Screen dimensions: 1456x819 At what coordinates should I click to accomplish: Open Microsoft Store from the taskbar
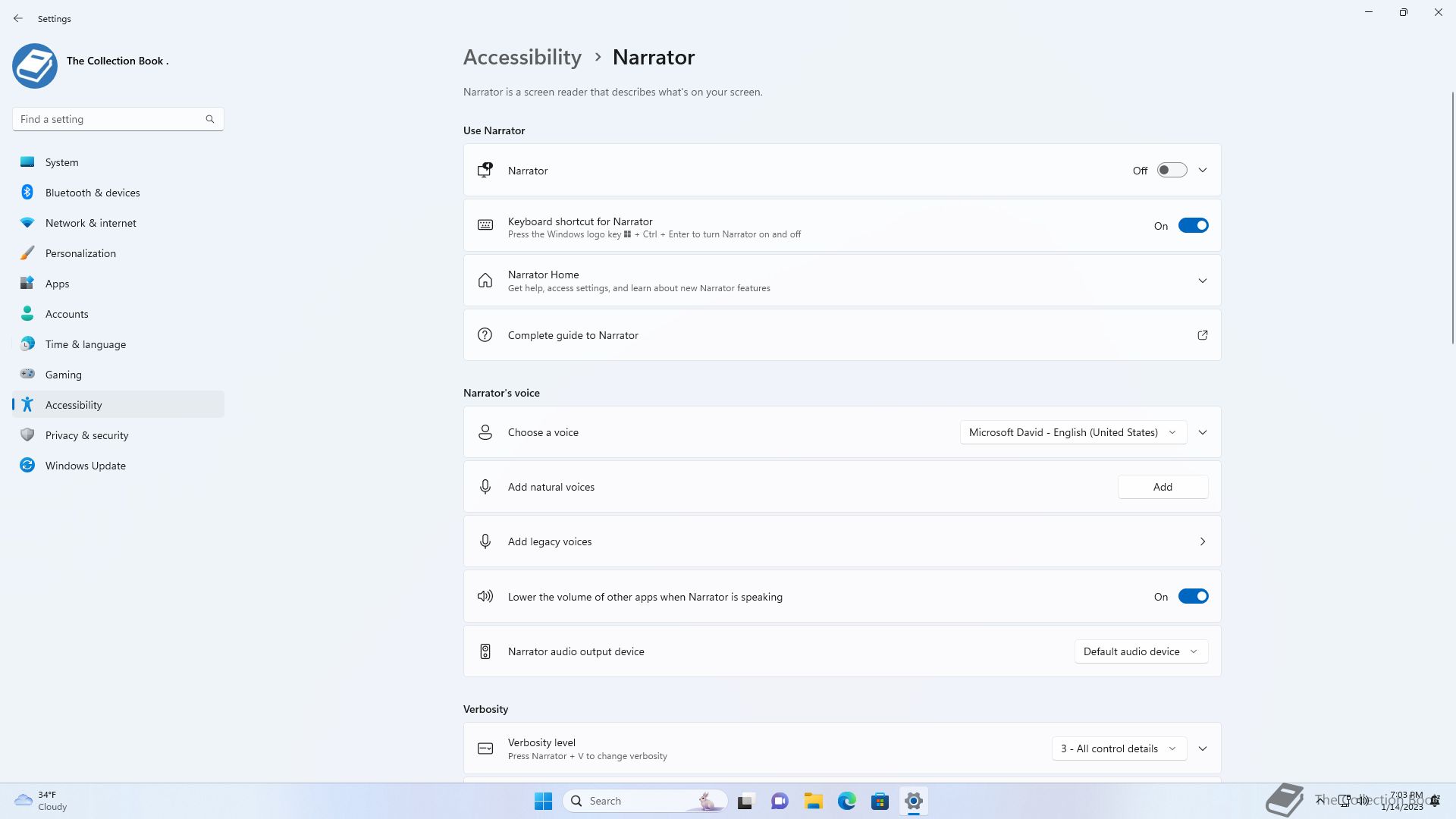click(x=880, y=801)
